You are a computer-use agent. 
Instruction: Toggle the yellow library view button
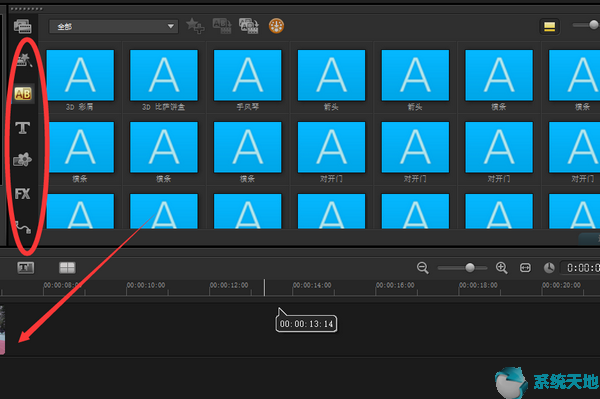tap(549, 26)
